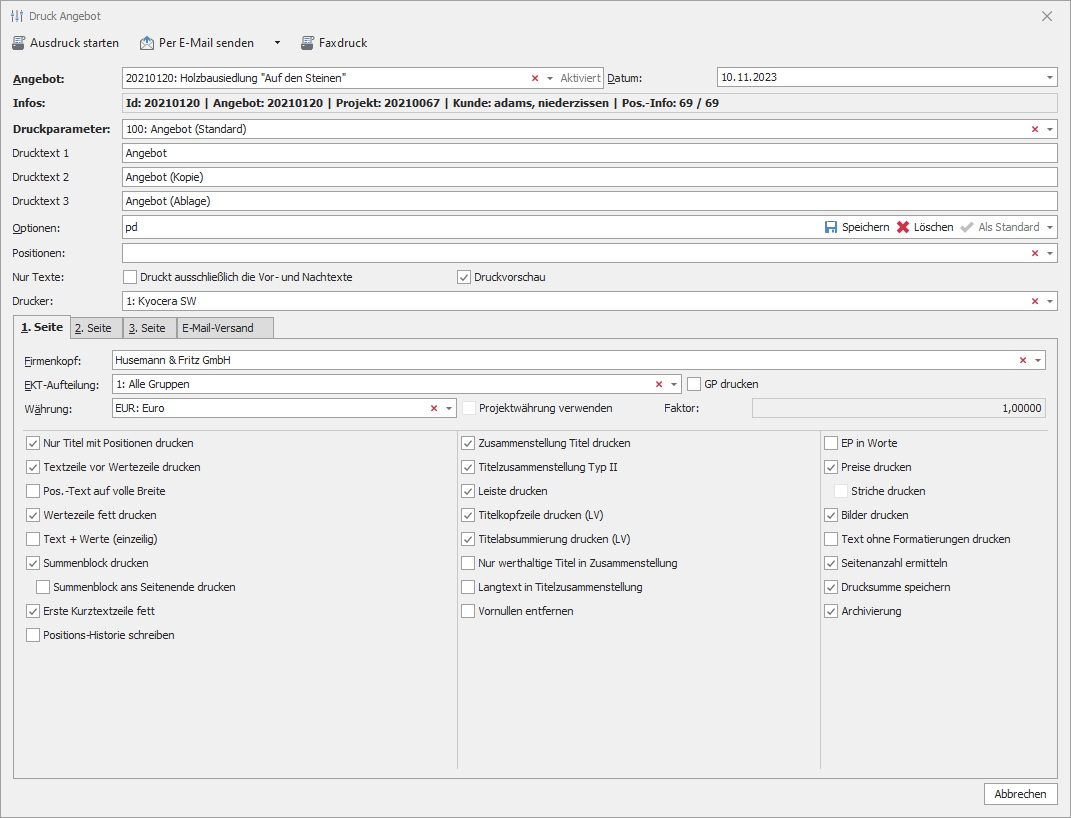Clear the Angebot field with red x
Viewport: 1071px width, 818px height.
[535, 78]
